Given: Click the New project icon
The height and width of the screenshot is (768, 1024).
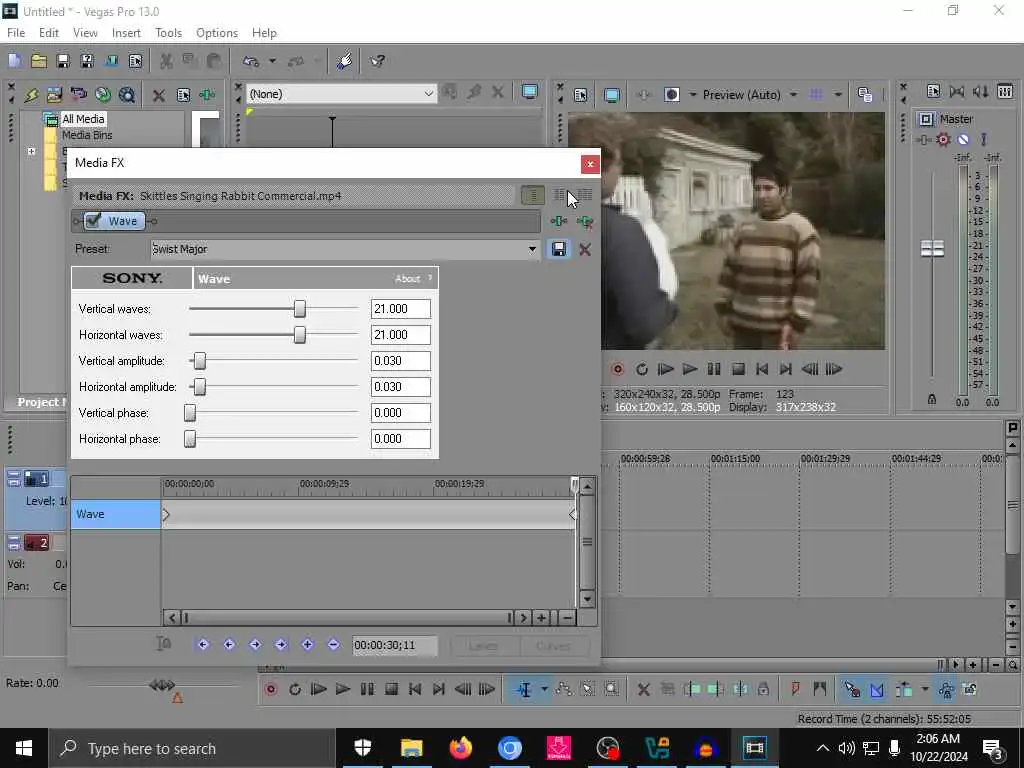Looking at the screenshot, I should (x=14, y=61).
